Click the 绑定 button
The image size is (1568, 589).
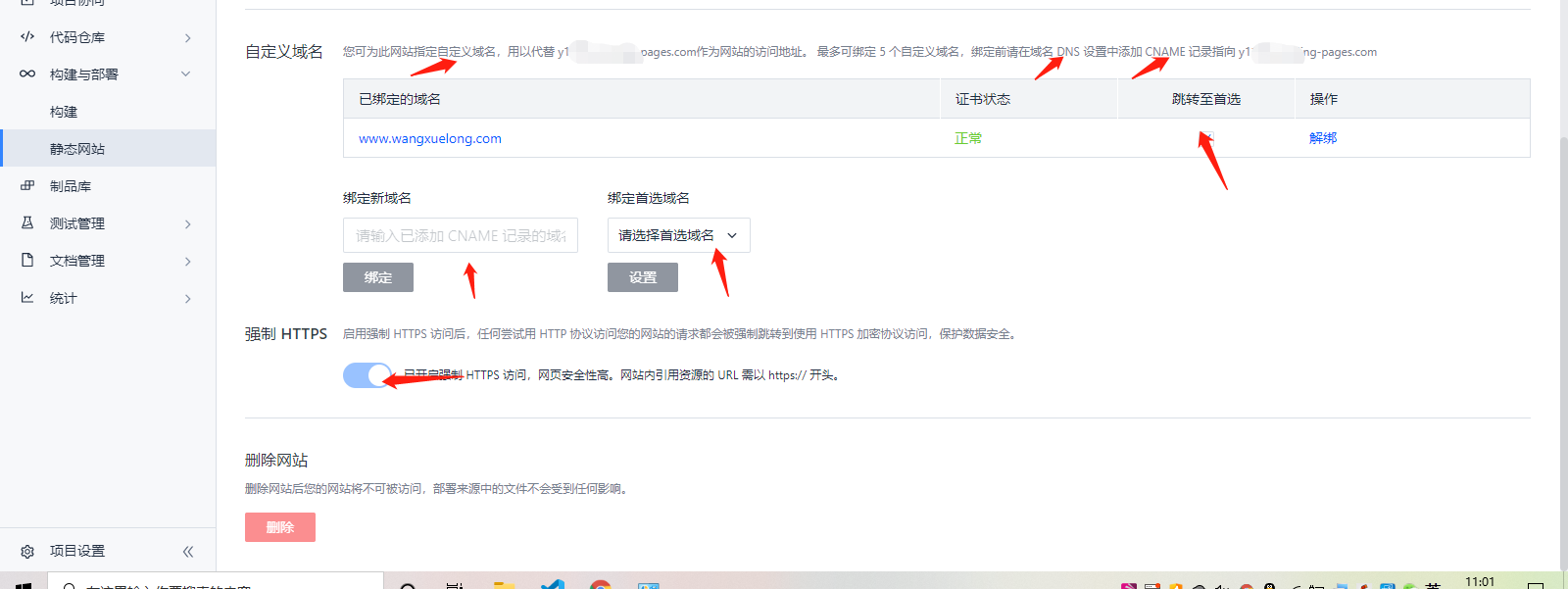pos(378,277)
